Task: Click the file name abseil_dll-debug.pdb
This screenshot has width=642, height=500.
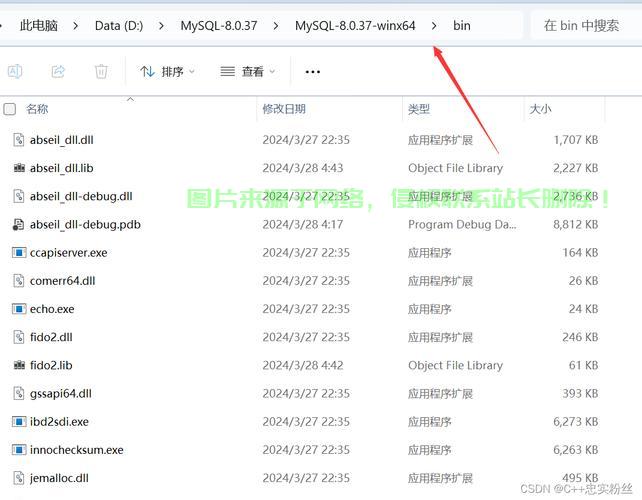Action: click(85, 225)
